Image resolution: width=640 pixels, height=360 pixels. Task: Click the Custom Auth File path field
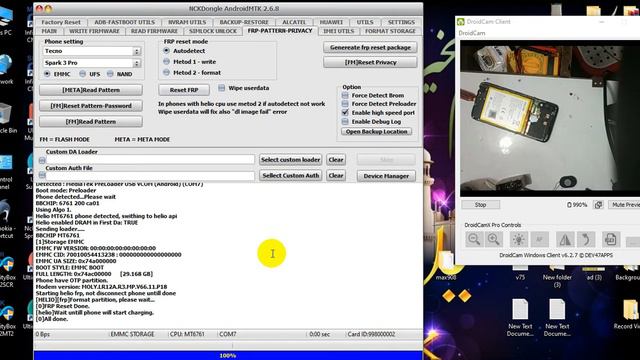coord(150,176)
